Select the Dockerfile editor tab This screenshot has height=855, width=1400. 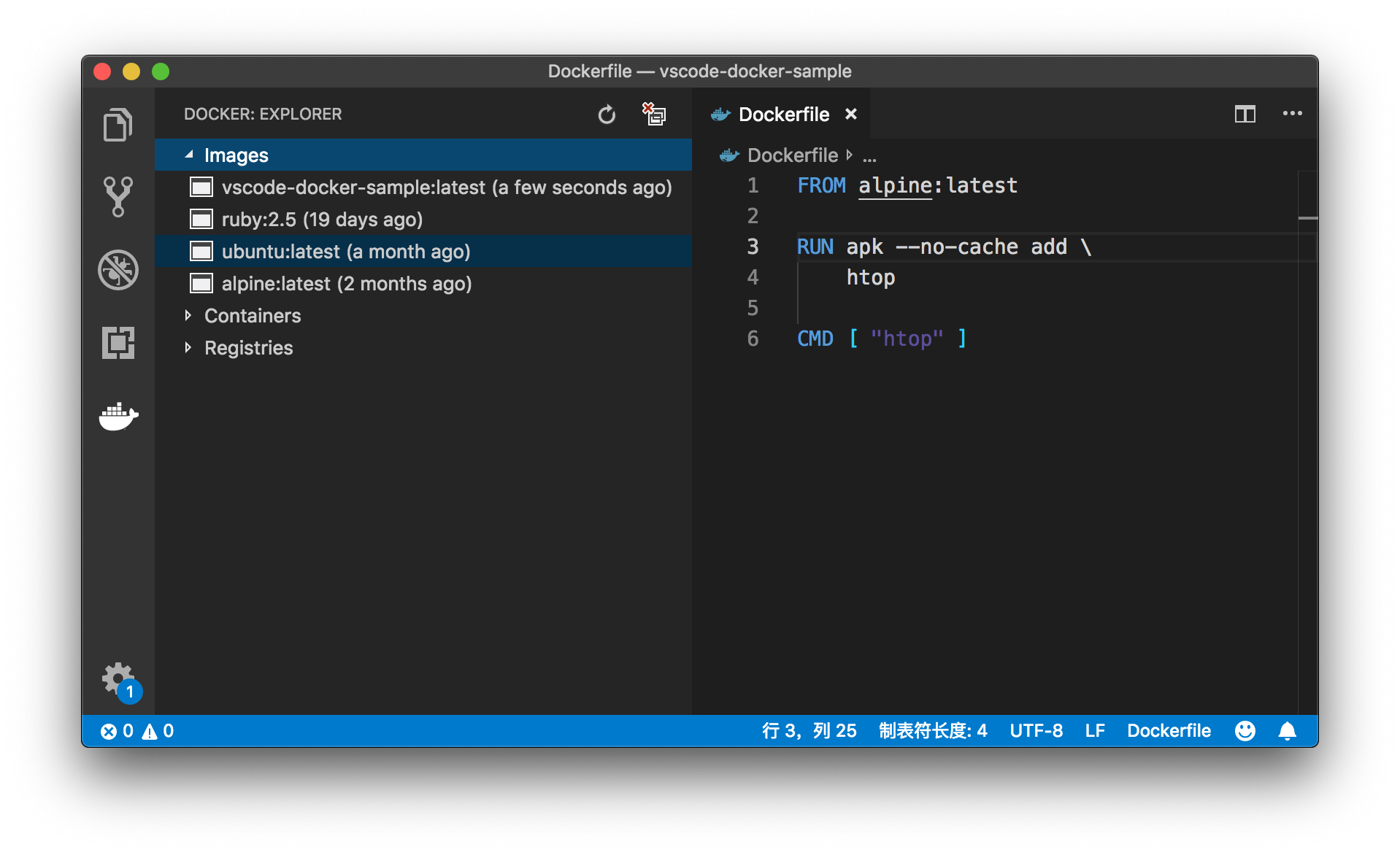coord(783,115)
